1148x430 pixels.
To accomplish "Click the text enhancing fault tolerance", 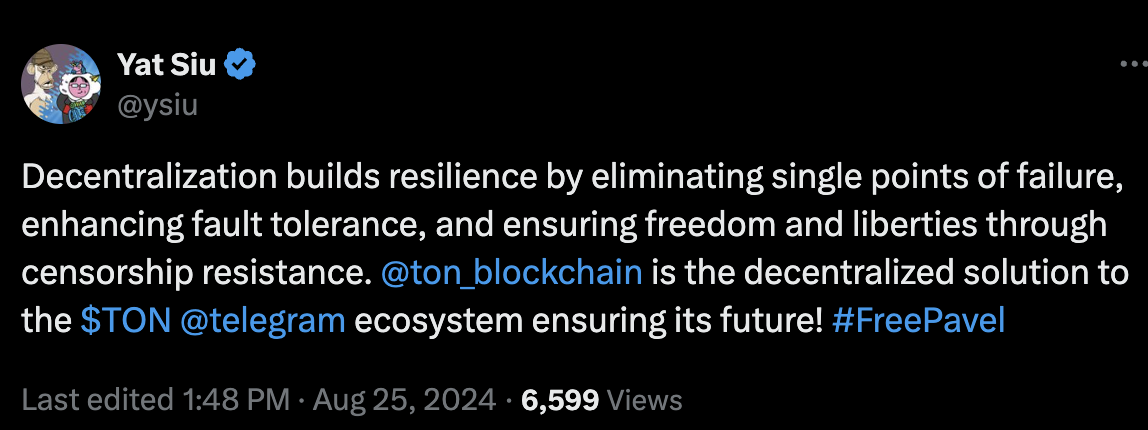I will 225,226.
